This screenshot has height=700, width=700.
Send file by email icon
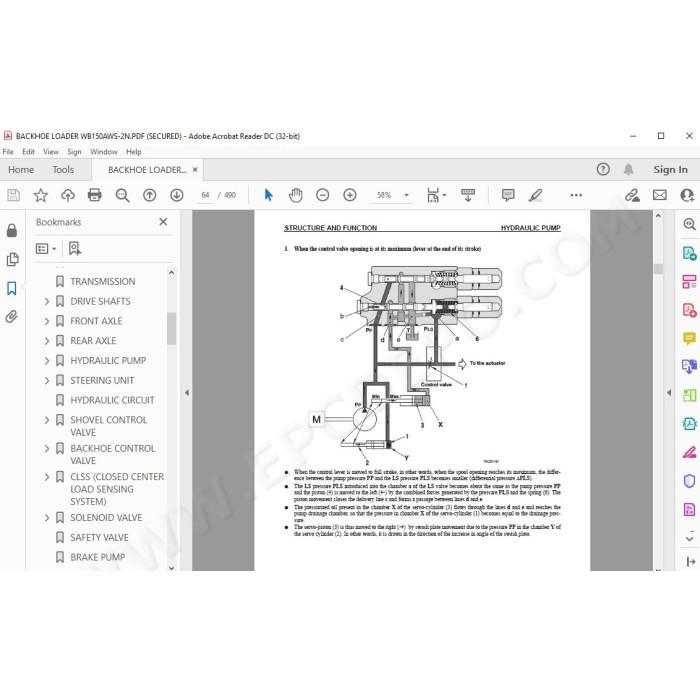pyautogui.click(x=660, y=195)
